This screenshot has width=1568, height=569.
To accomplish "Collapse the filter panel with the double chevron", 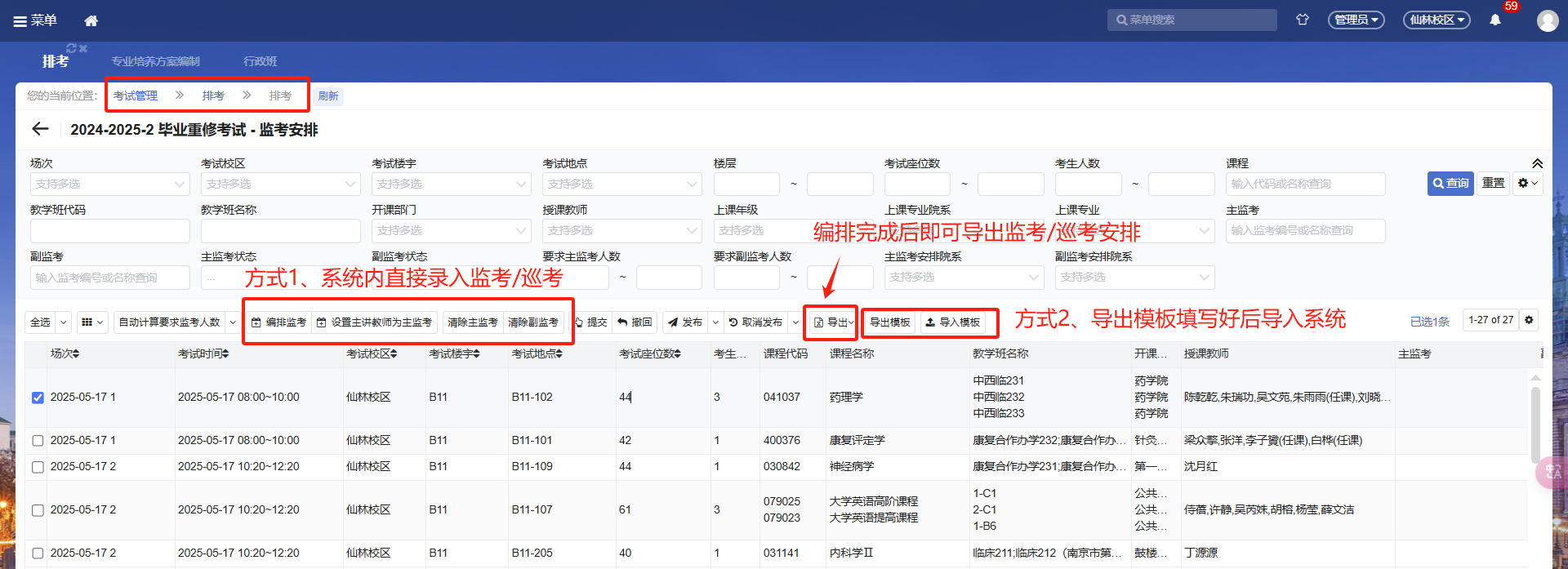I will (1536, 163).
